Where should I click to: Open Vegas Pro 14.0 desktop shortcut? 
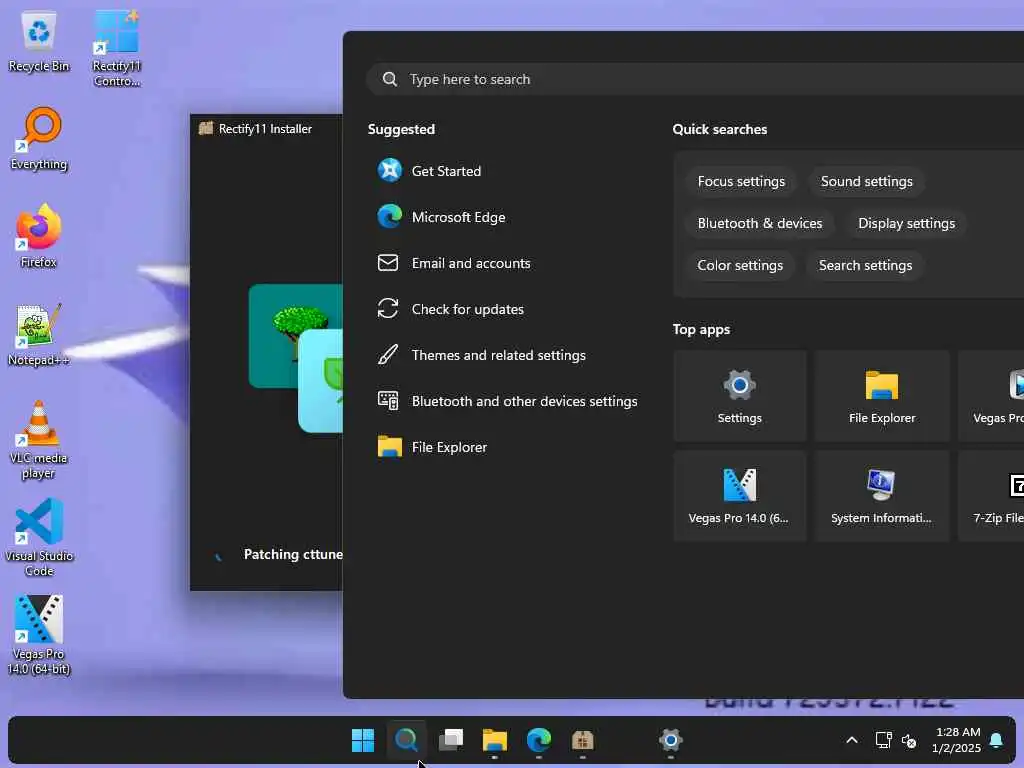point(39,635)
